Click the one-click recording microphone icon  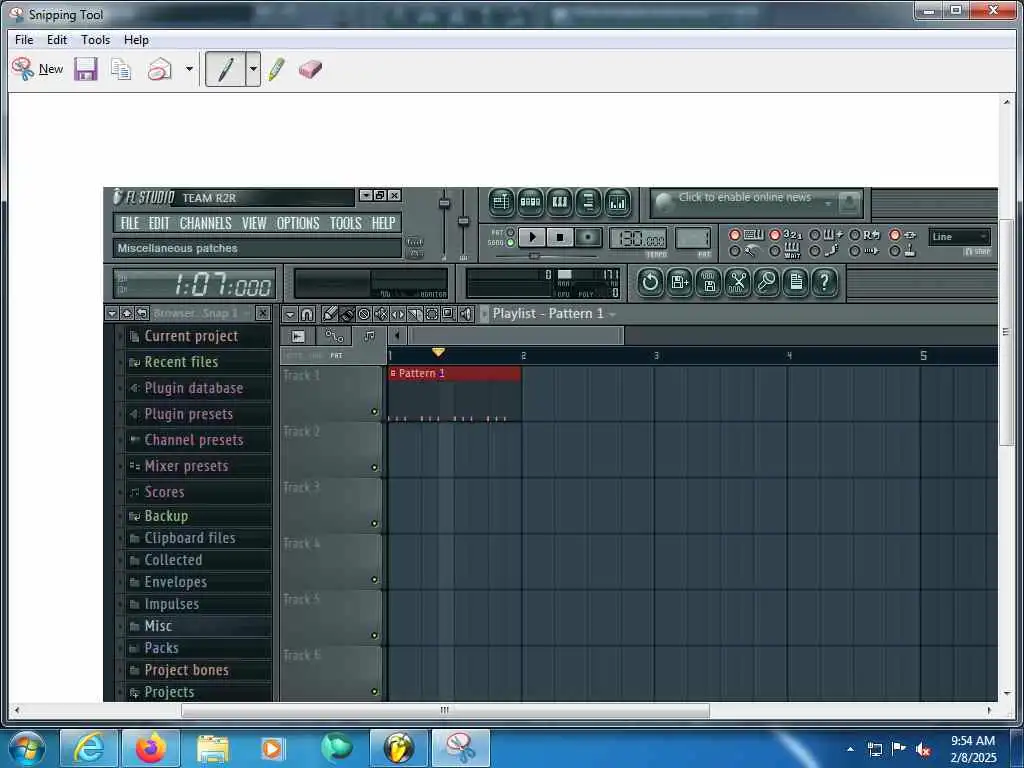[x=767, y=282]
